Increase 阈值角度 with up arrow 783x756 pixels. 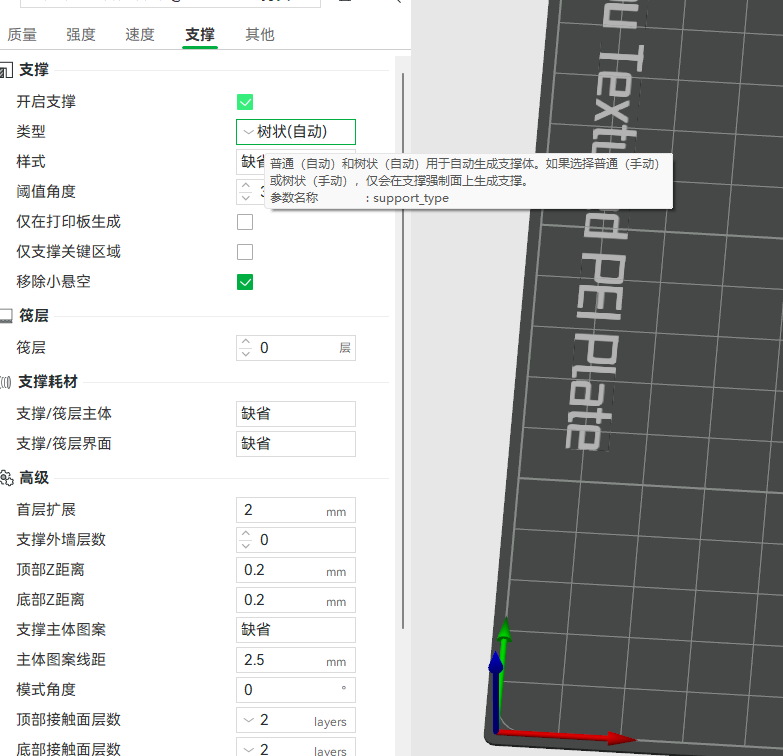coord(246,186)
